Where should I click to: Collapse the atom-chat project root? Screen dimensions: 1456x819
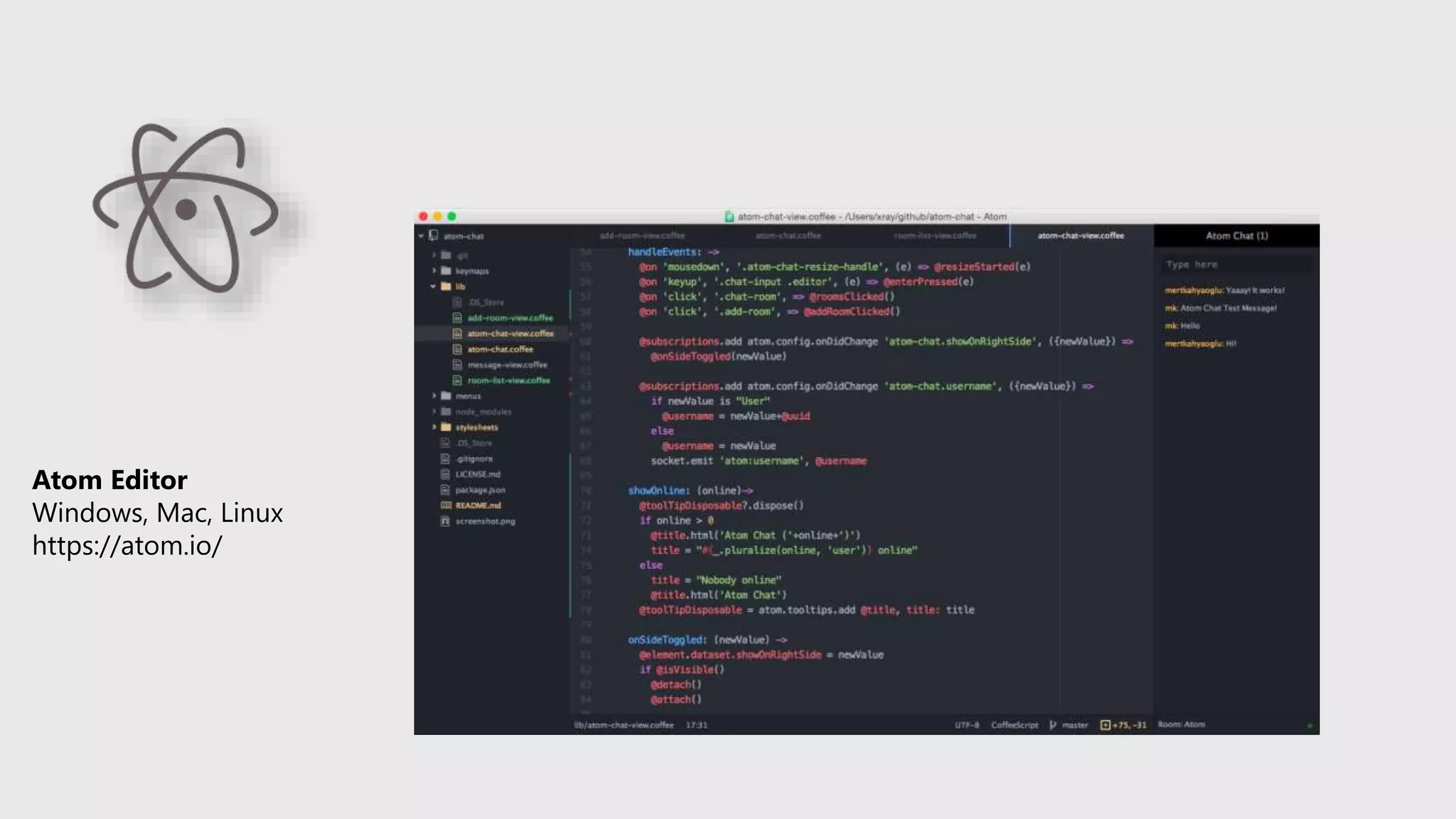tap(421, 236)
